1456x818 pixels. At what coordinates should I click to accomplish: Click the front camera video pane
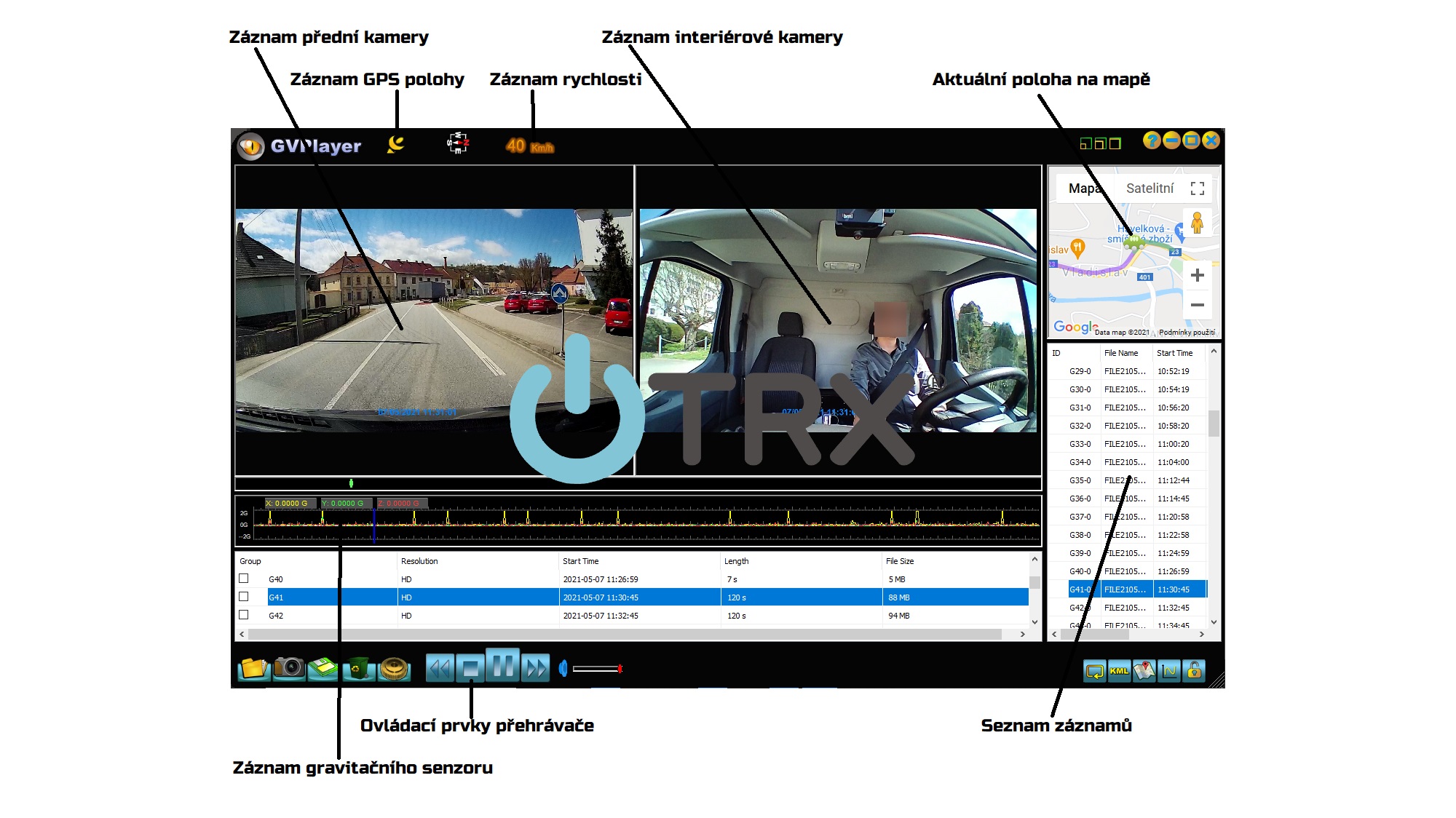(434, 320)
